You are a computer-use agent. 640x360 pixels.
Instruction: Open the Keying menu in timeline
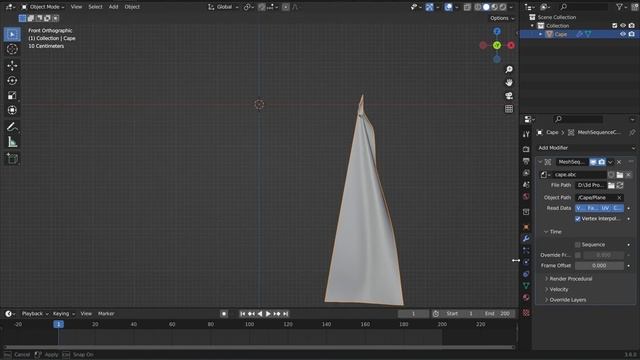coord(63,314)
